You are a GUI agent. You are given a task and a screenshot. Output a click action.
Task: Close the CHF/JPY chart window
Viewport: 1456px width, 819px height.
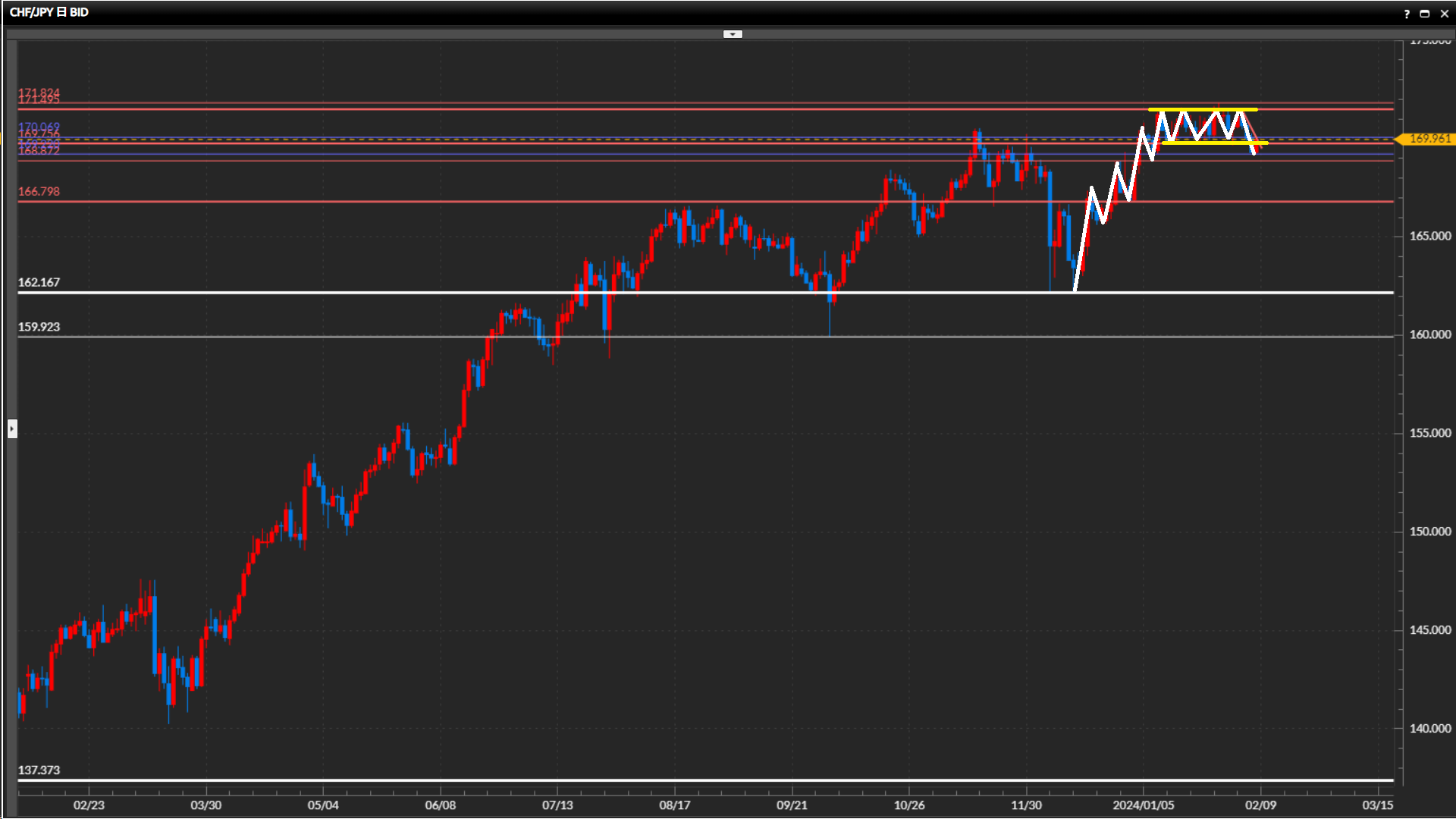coord(1444,14)
